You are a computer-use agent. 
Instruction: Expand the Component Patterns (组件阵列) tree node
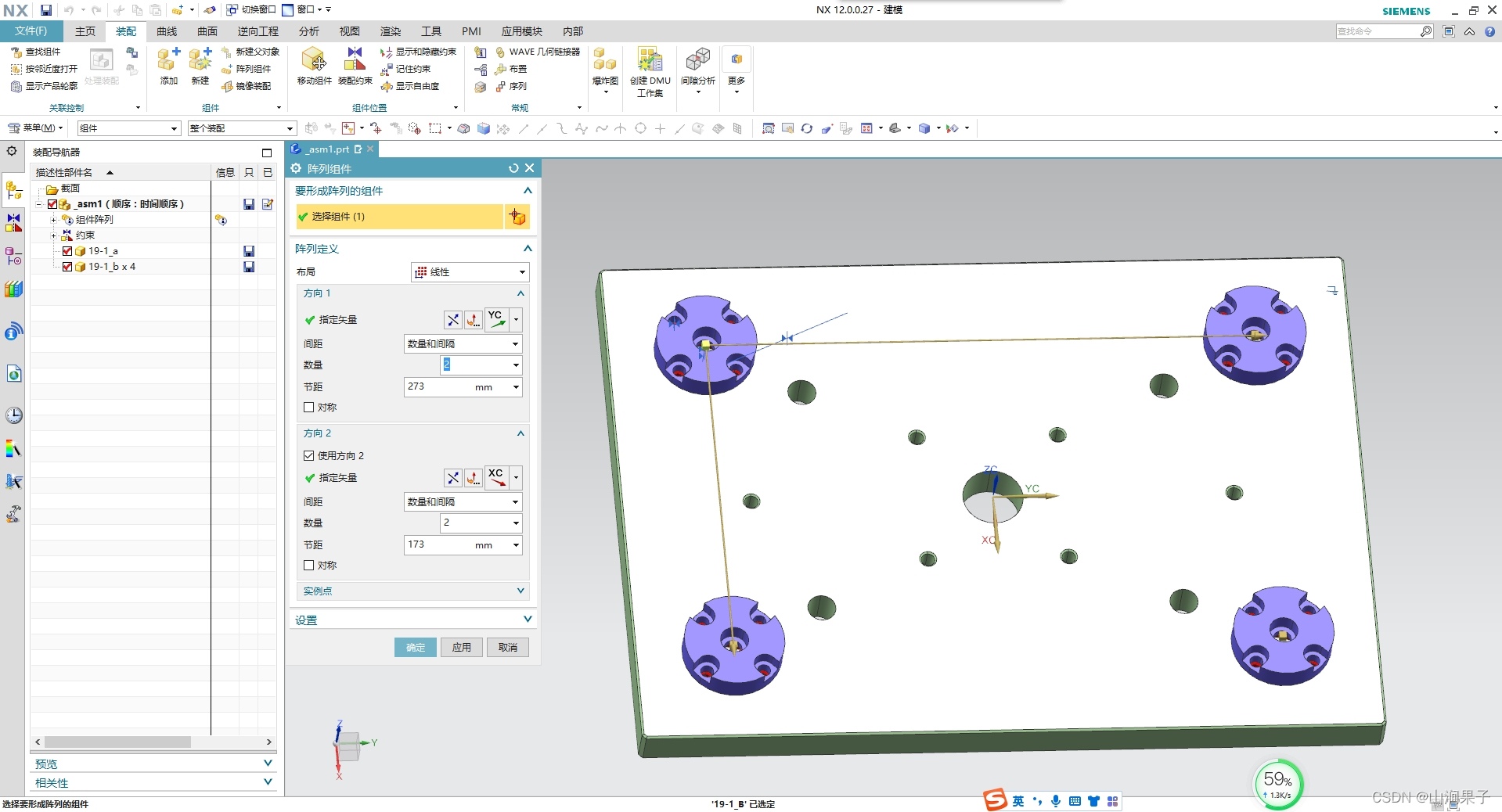point(54,220)
